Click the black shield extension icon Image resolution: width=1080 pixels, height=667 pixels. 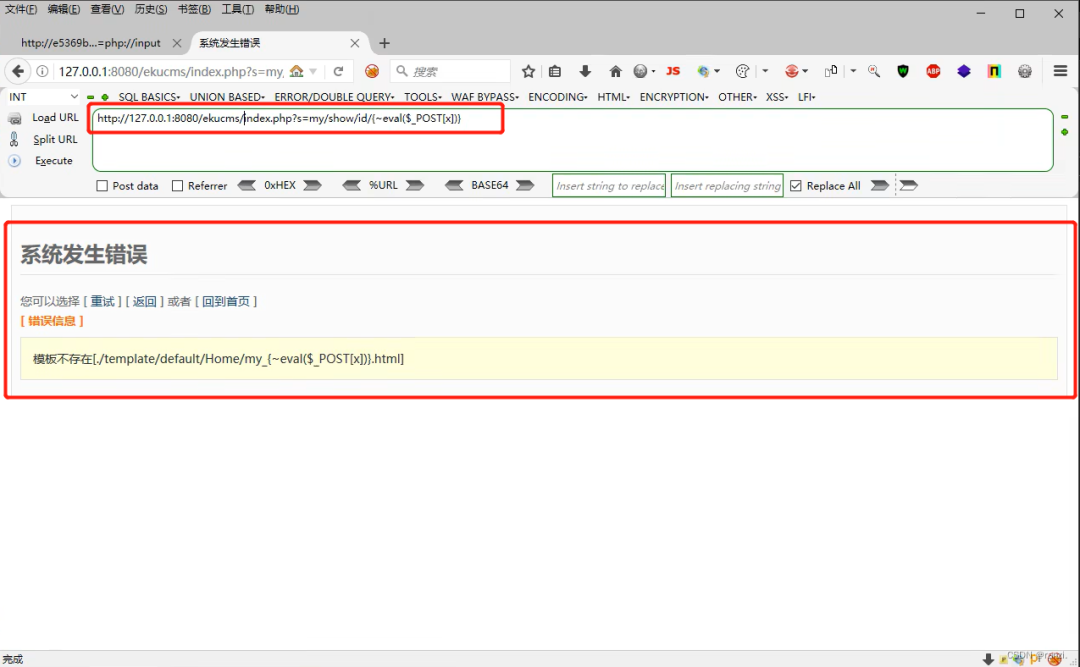tap(903, 71)
